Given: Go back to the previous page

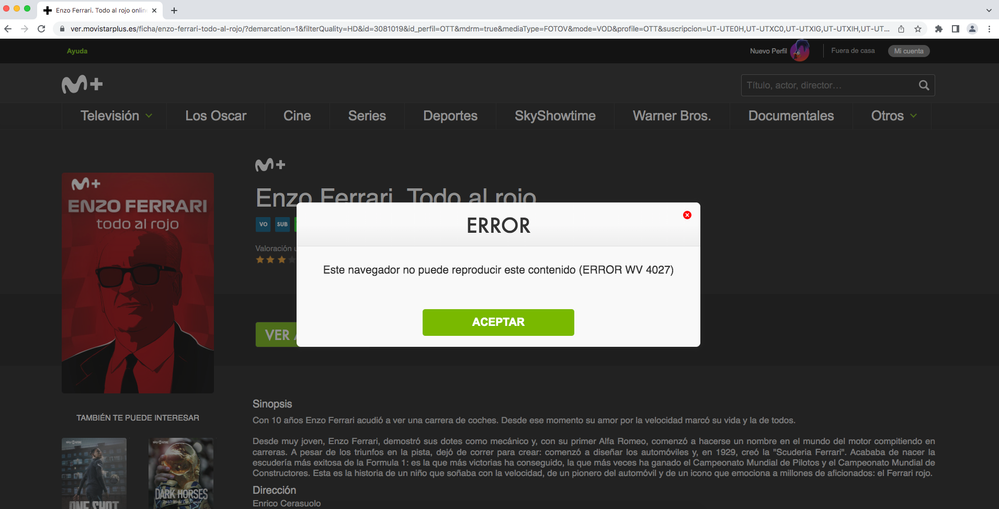Looking at the screenshot, I should [8, 29].
